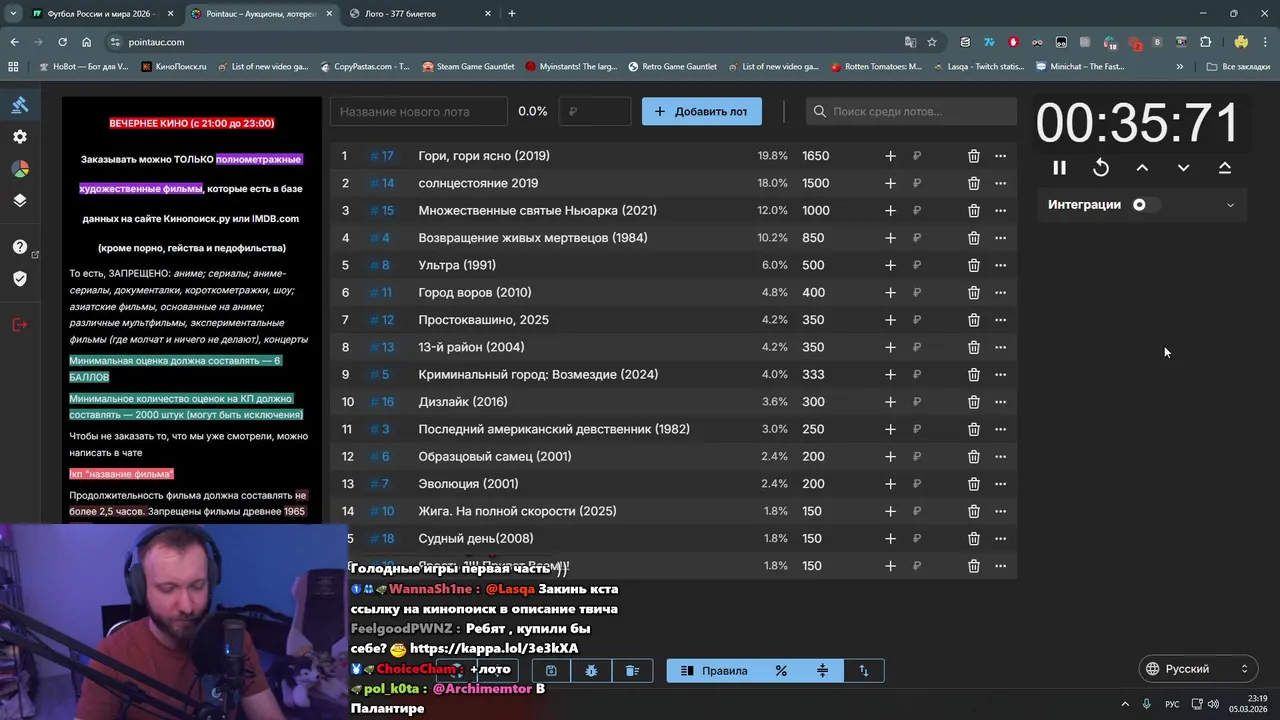Click the red logout icon in sidebar
Screen dimensions: 1280x720
point(20,324)
